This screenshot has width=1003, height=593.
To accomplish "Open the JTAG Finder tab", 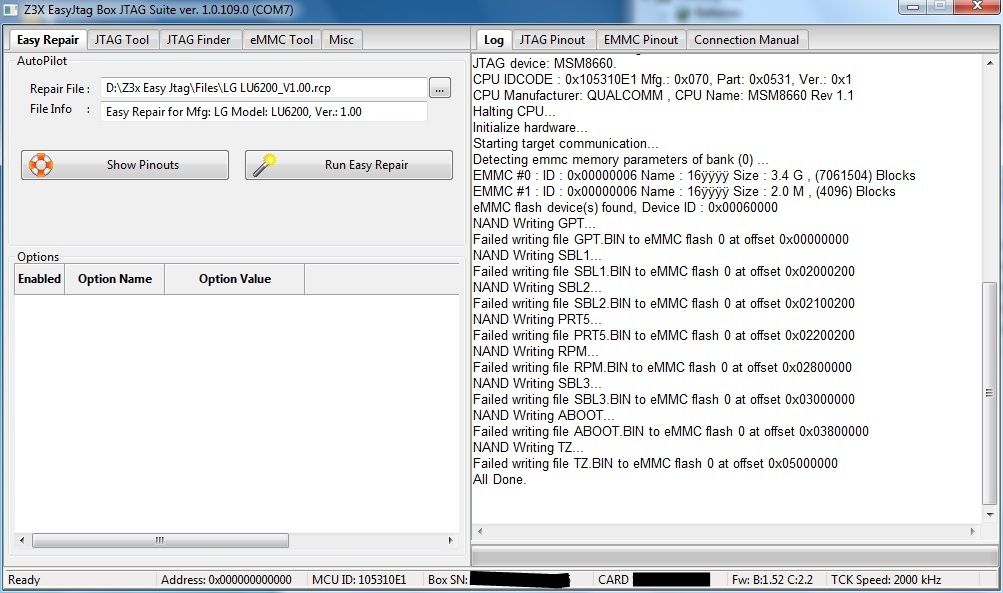I will pos(198,40).
